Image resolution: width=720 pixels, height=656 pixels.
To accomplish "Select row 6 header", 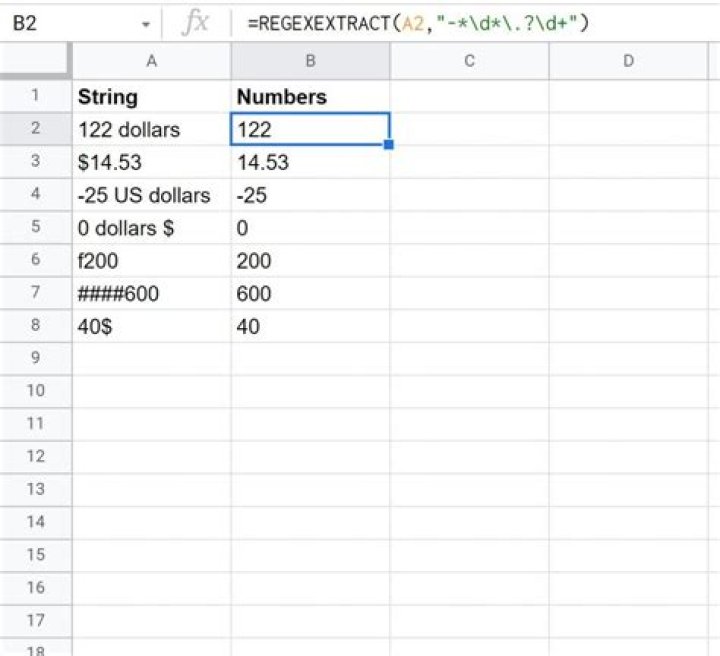I will 35,260.
